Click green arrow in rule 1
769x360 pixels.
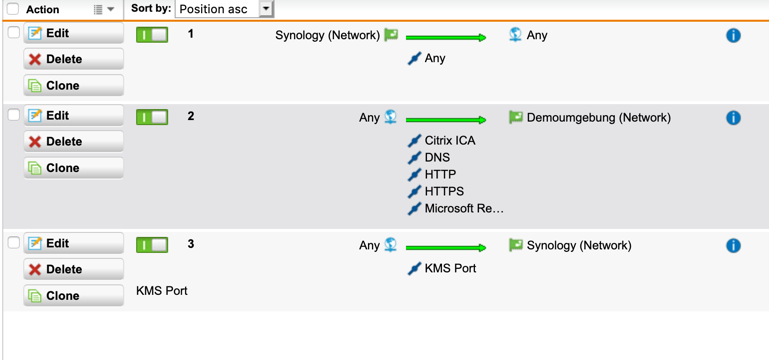pyautogui.click(x=446, y=37)
